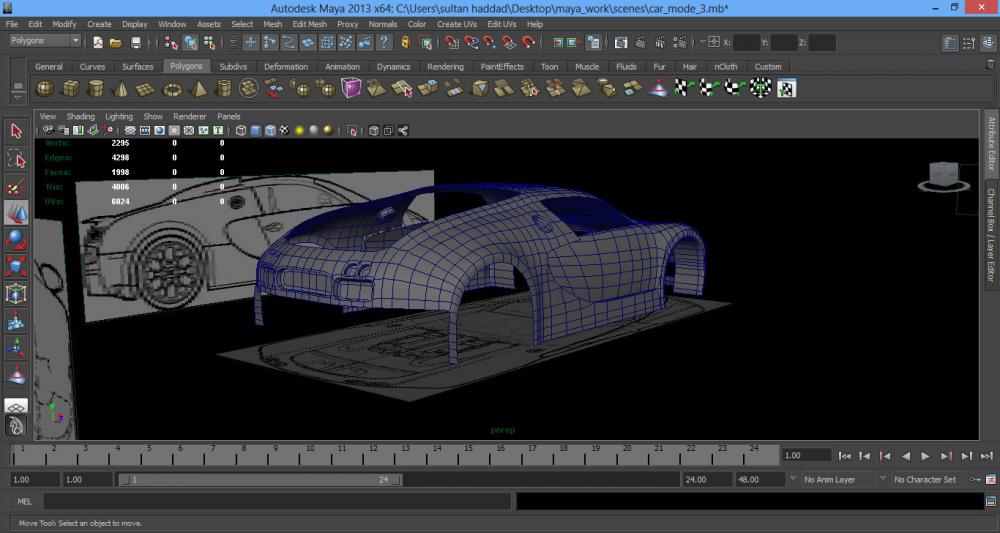Toggle snap to grids
The width and height of the screenshot is (1000, 533).
452,43
